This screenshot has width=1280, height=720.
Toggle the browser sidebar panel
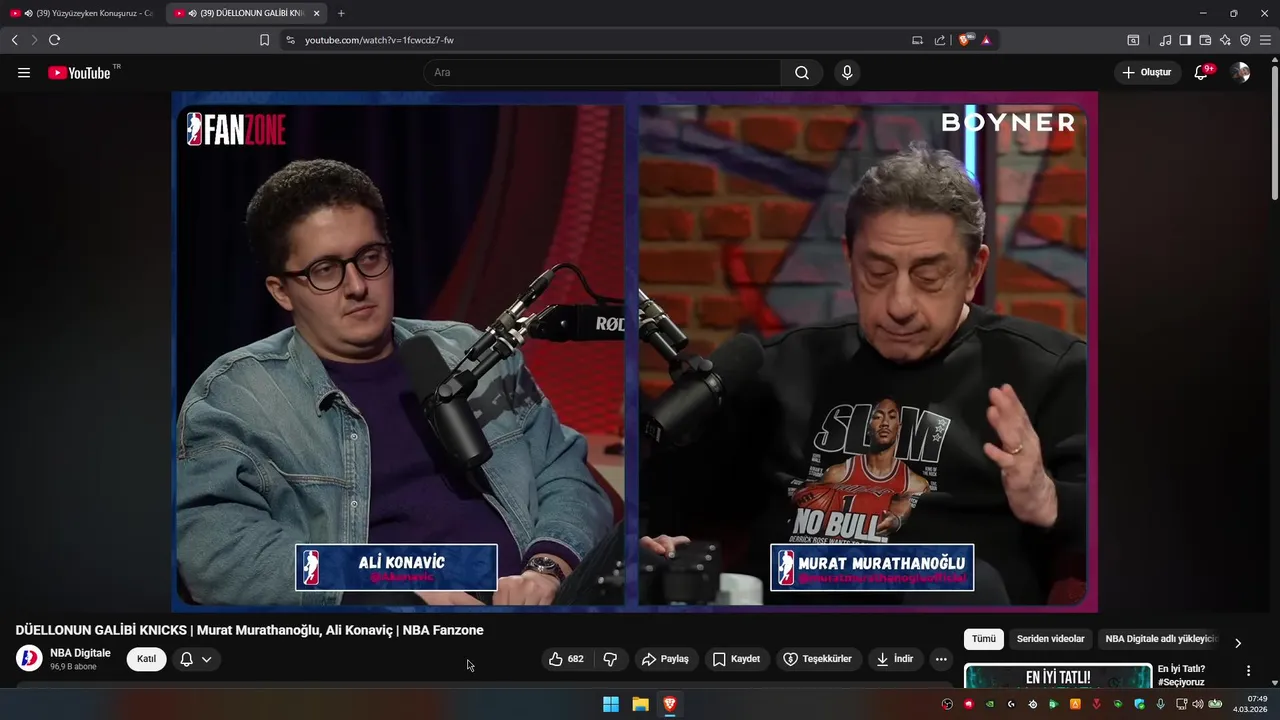[x=1185, y=40]
